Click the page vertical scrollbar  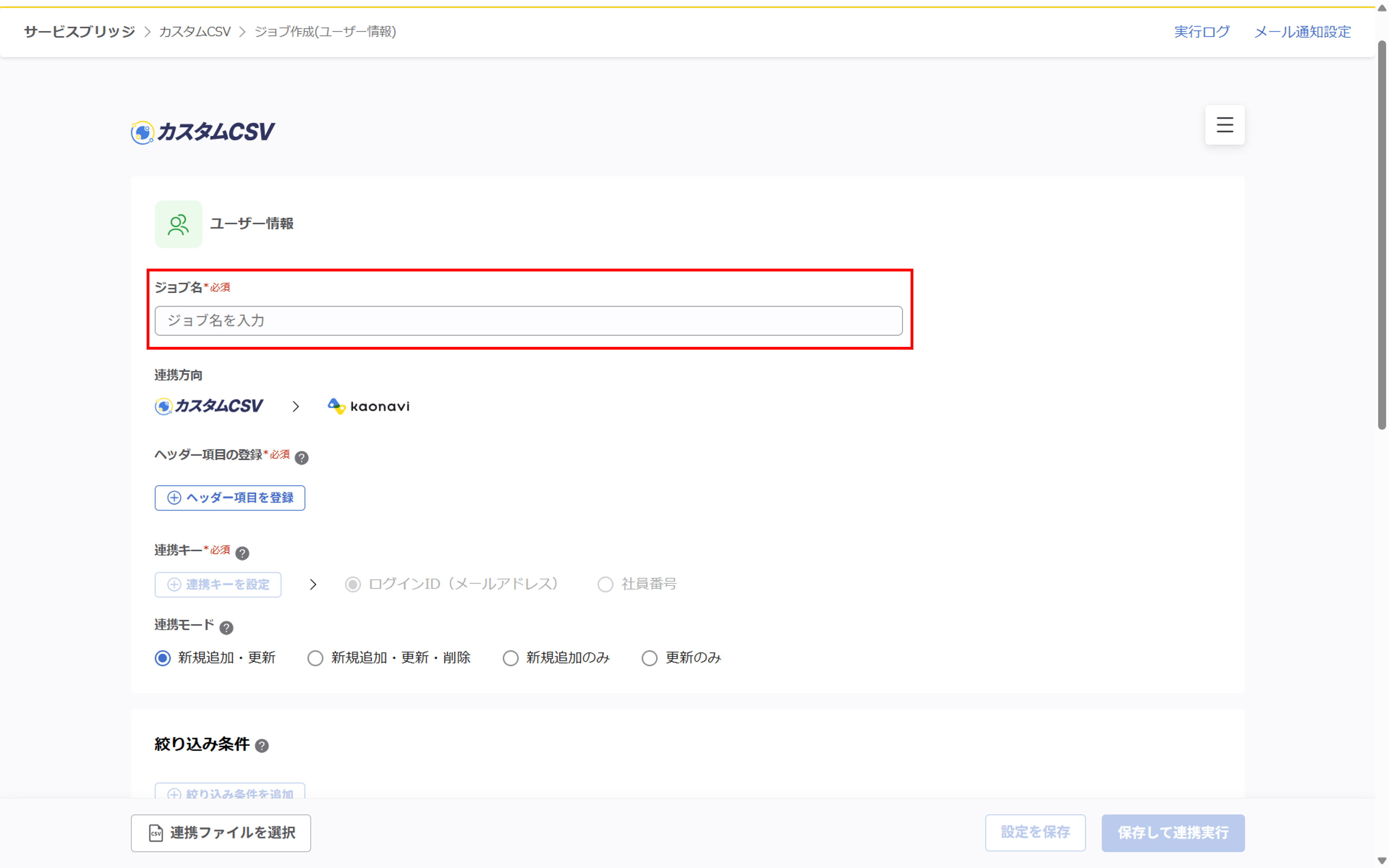click(1382, 235)
